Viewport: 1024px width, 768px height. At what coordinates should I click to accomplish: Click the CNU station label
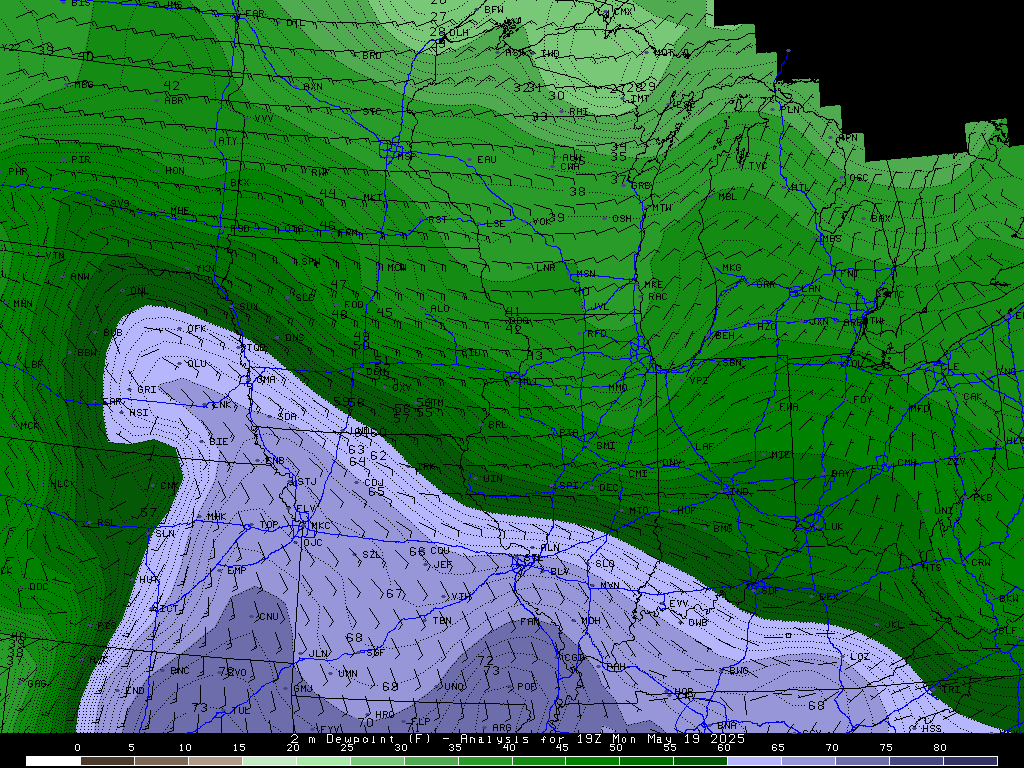(x=268, y=617)
